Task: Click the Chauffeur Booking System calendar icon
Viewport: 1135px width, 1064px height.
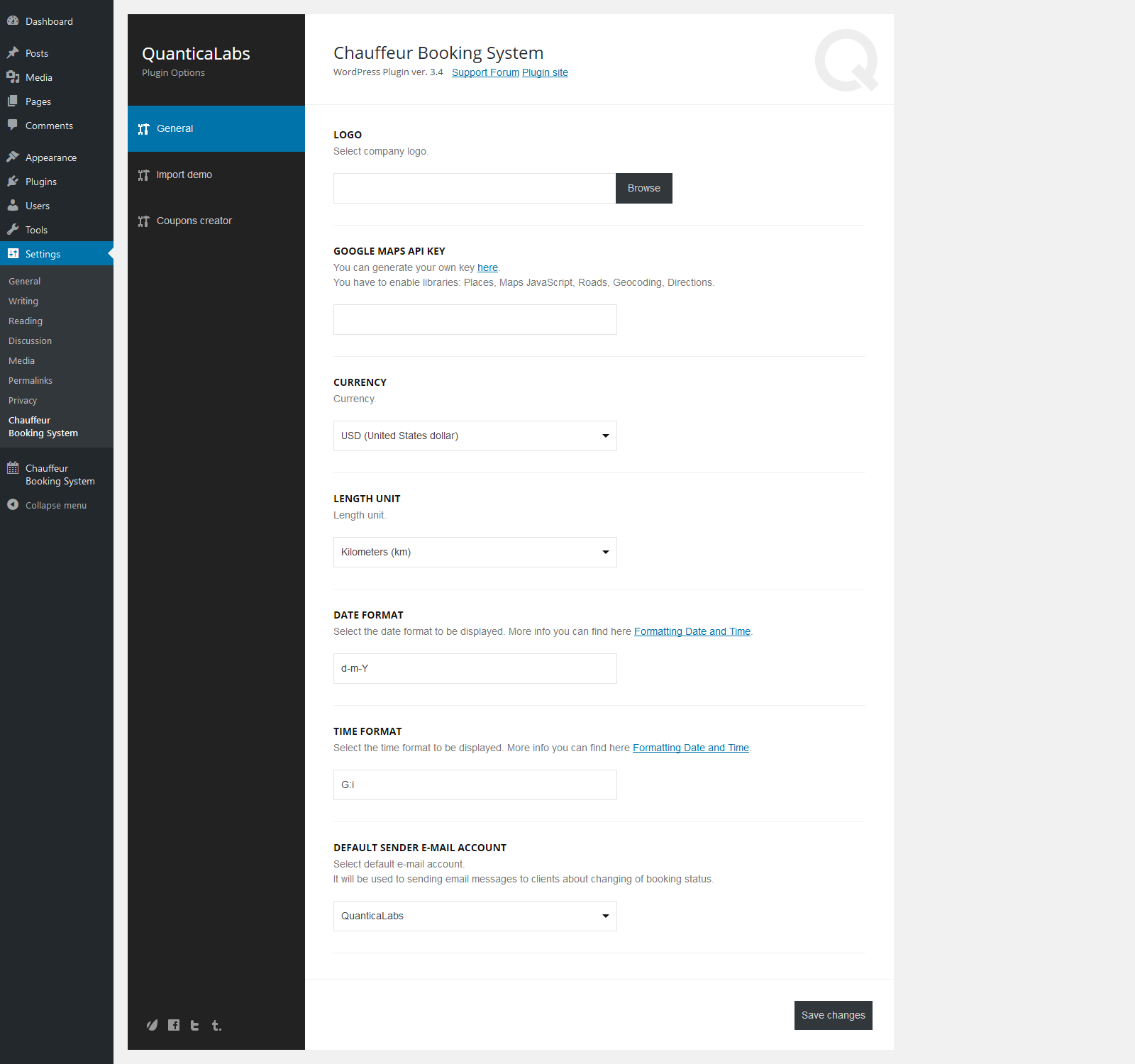Action: [13, 467]
